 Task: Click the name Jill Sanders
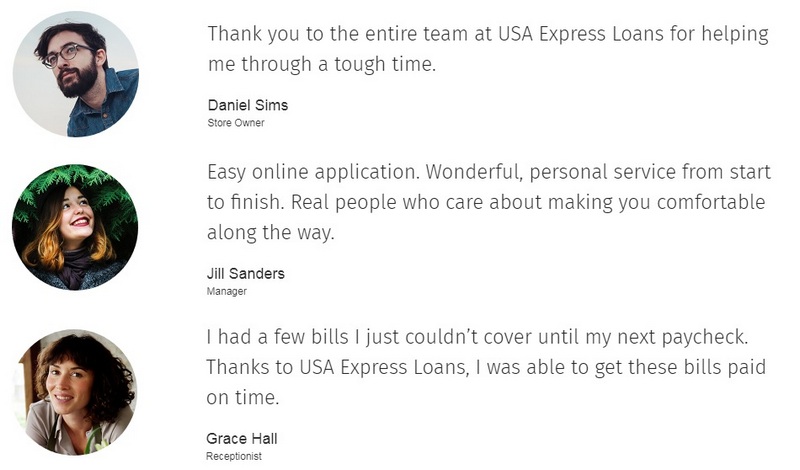[245, 274]
